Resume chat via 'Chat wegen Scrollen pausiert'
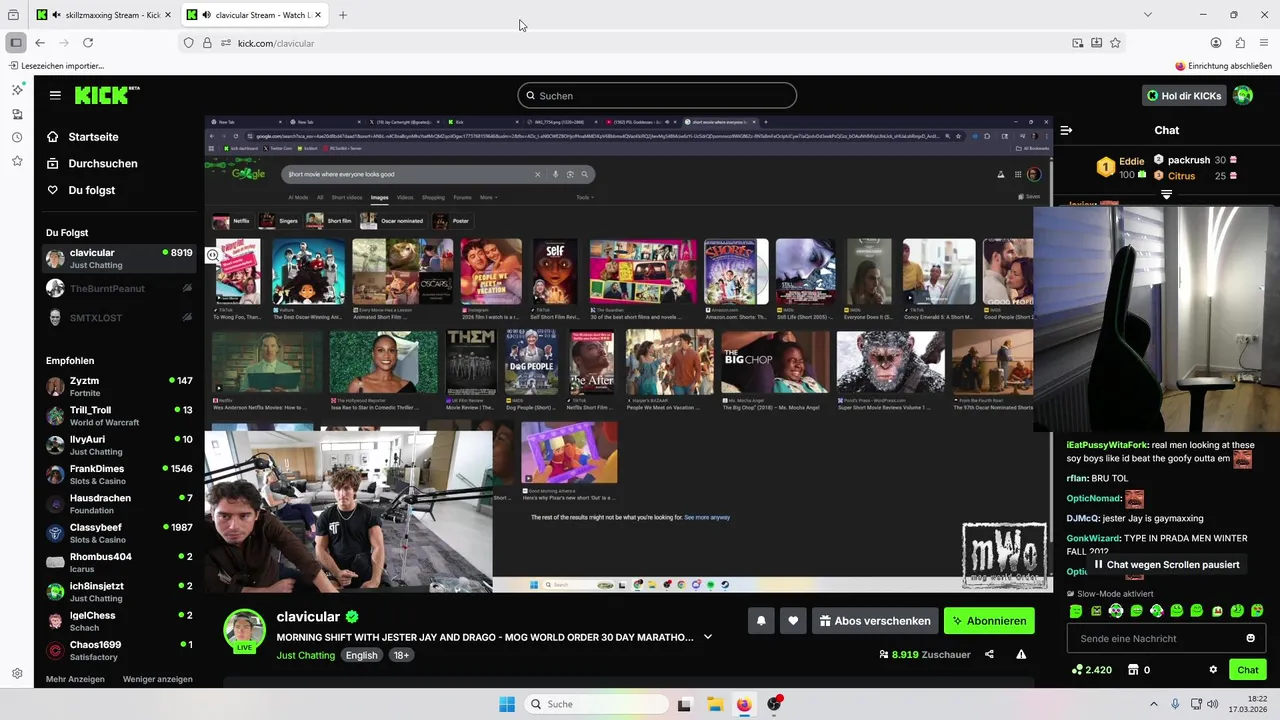The image size is (1280, 720). (x=1166, y=565)
